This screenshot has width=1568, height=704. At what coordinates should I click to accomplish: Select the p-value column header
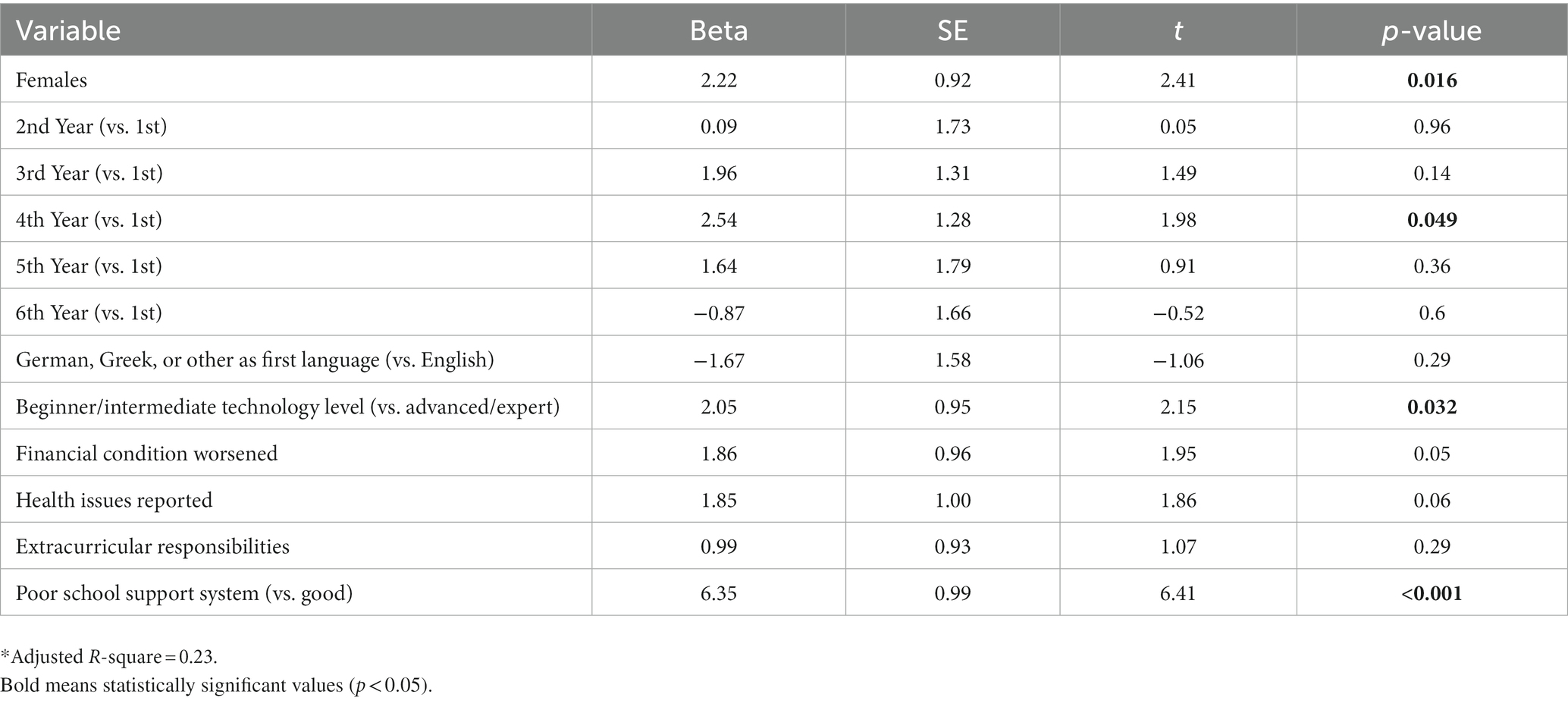point(1432,30)
